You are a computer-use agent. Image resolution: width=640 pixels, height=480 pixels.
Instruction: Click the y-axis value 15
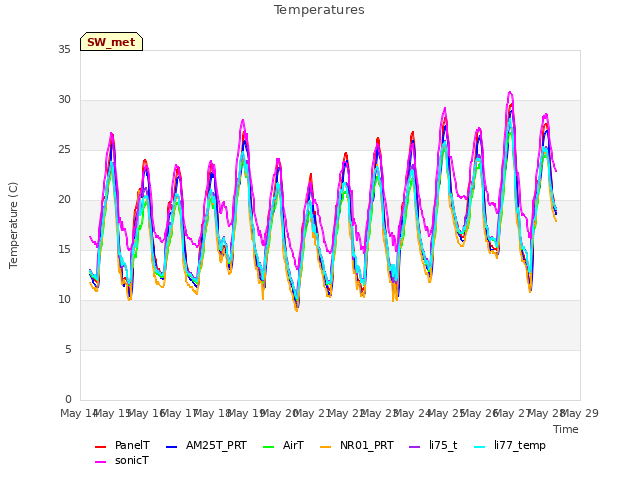tap(64, 249)
